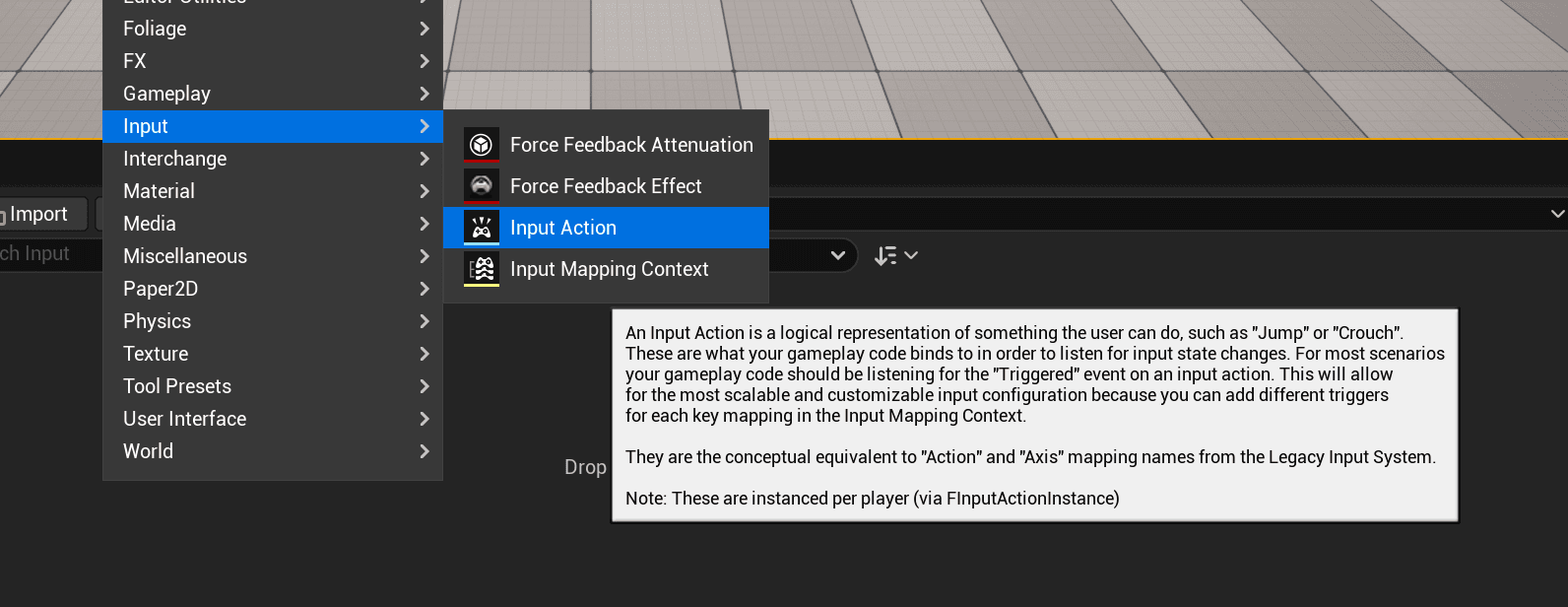1568x607 pixels.
Task: Open the Gameplay menu category
Action: point(166,94)
